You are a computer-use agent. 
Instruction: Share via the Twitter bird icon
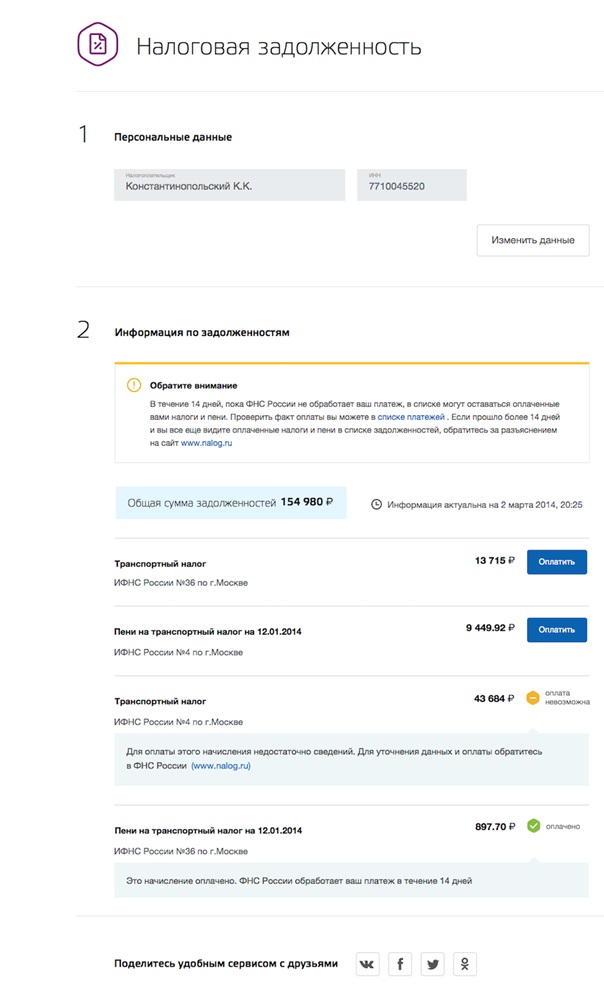click(432, 964)
